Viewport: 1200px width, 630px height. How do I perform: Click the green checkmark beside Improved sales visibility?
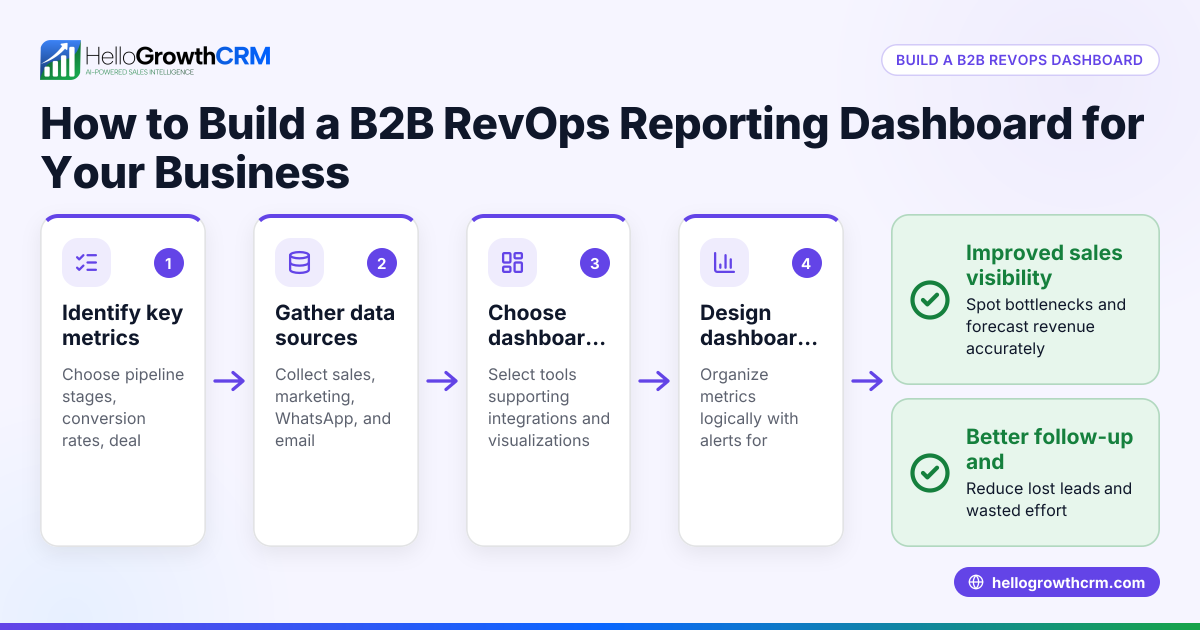(930, 300)
